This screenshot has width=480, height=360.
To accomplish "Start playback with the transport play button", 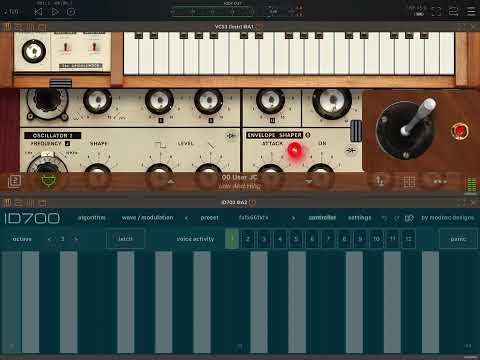I will tap(55, 12).
